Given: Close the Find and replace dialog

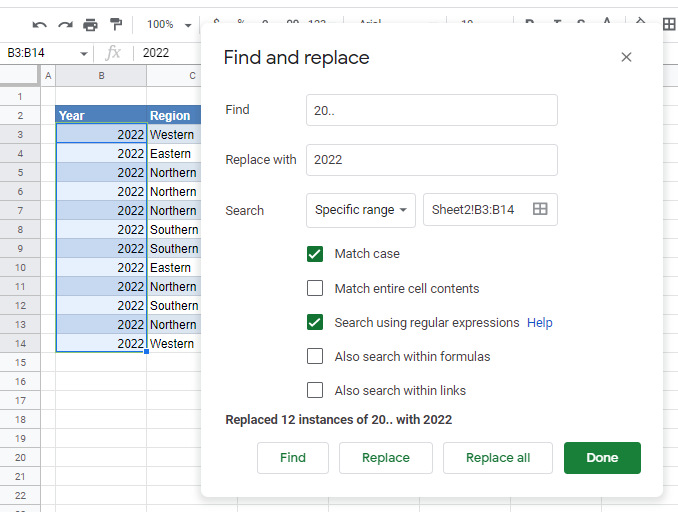Looking at the screenshot, I should click(x=626, y=58).
